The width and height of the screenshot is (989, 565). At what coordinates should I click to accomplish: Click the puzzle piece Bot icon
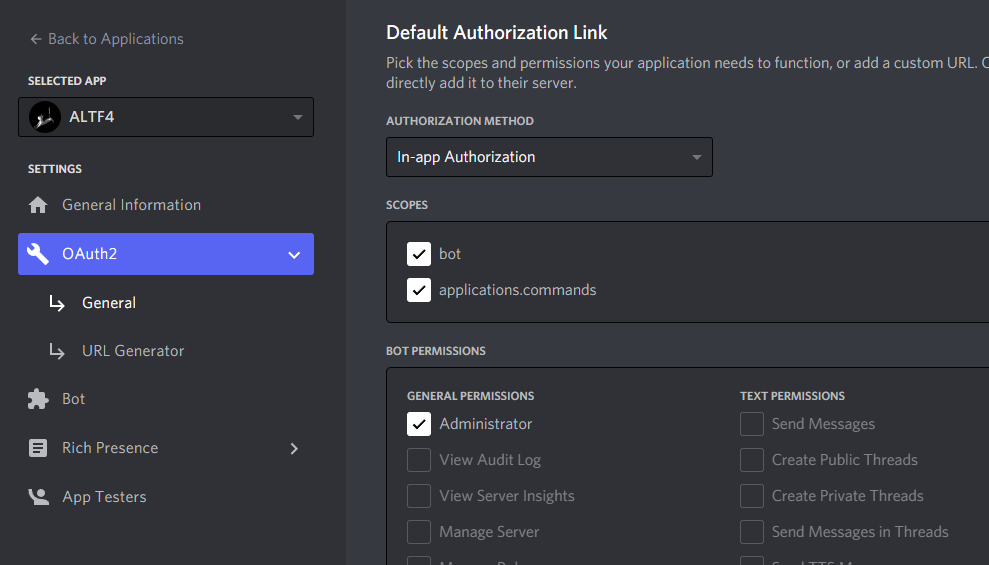[38, 399]
